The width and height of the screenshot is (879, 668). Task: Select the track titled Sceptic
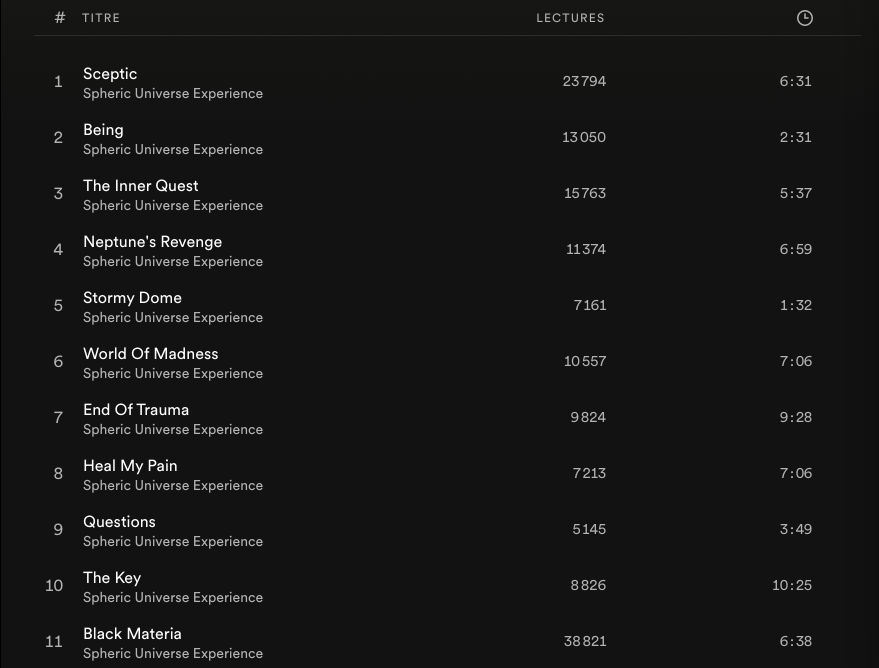110,74
